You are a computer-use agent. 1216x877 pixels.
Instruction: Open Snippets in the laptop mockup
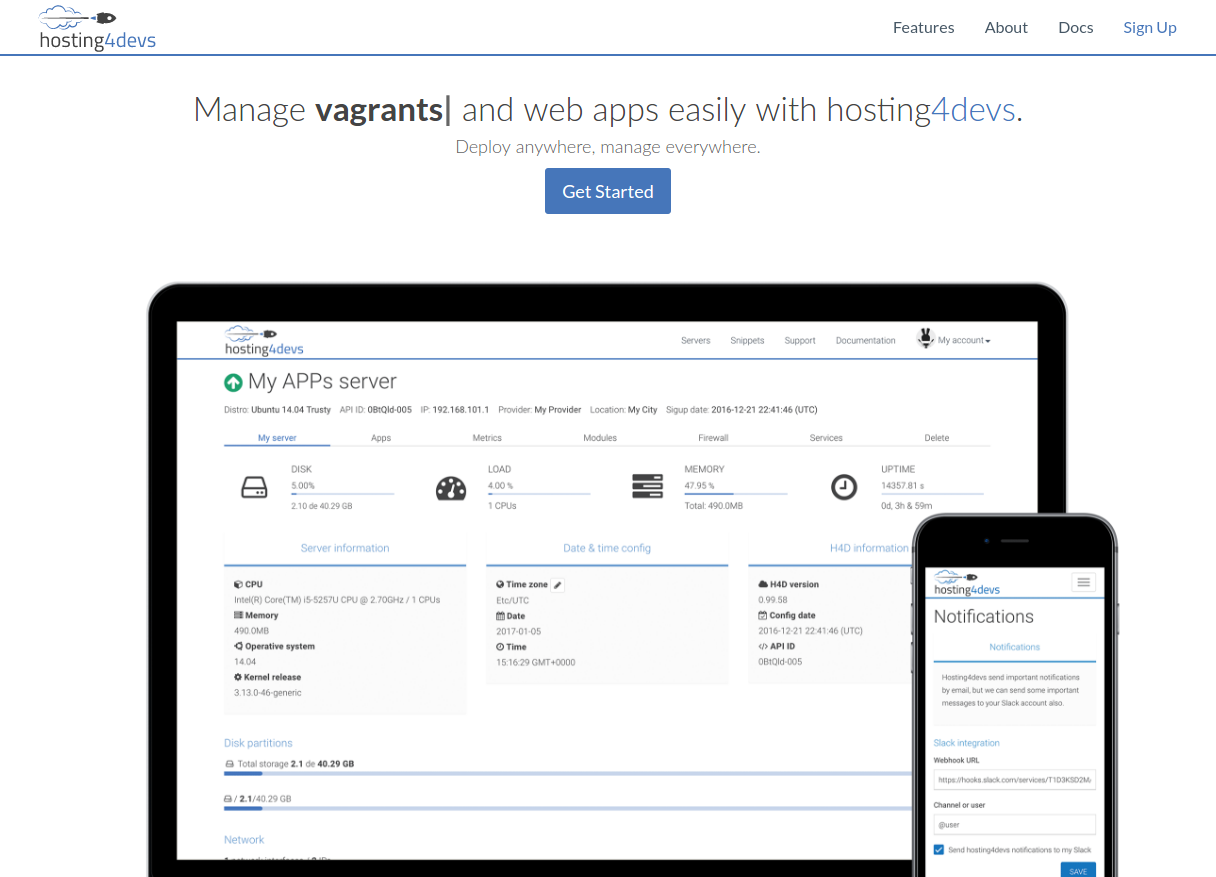[x=747, y=340]
